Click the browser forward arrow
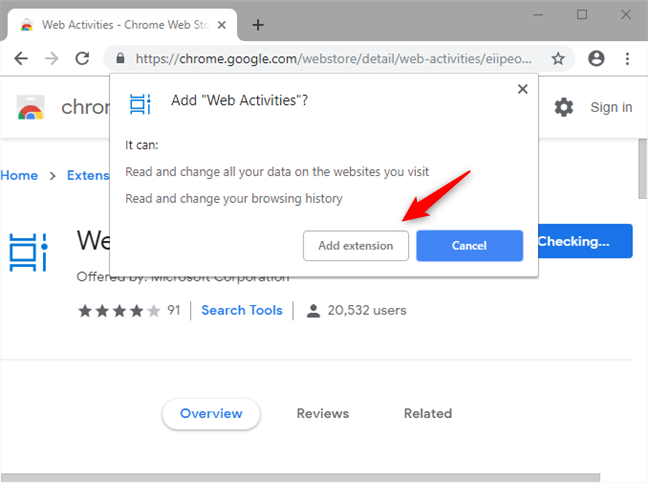The image size is (648, 483). pos(52,59)
